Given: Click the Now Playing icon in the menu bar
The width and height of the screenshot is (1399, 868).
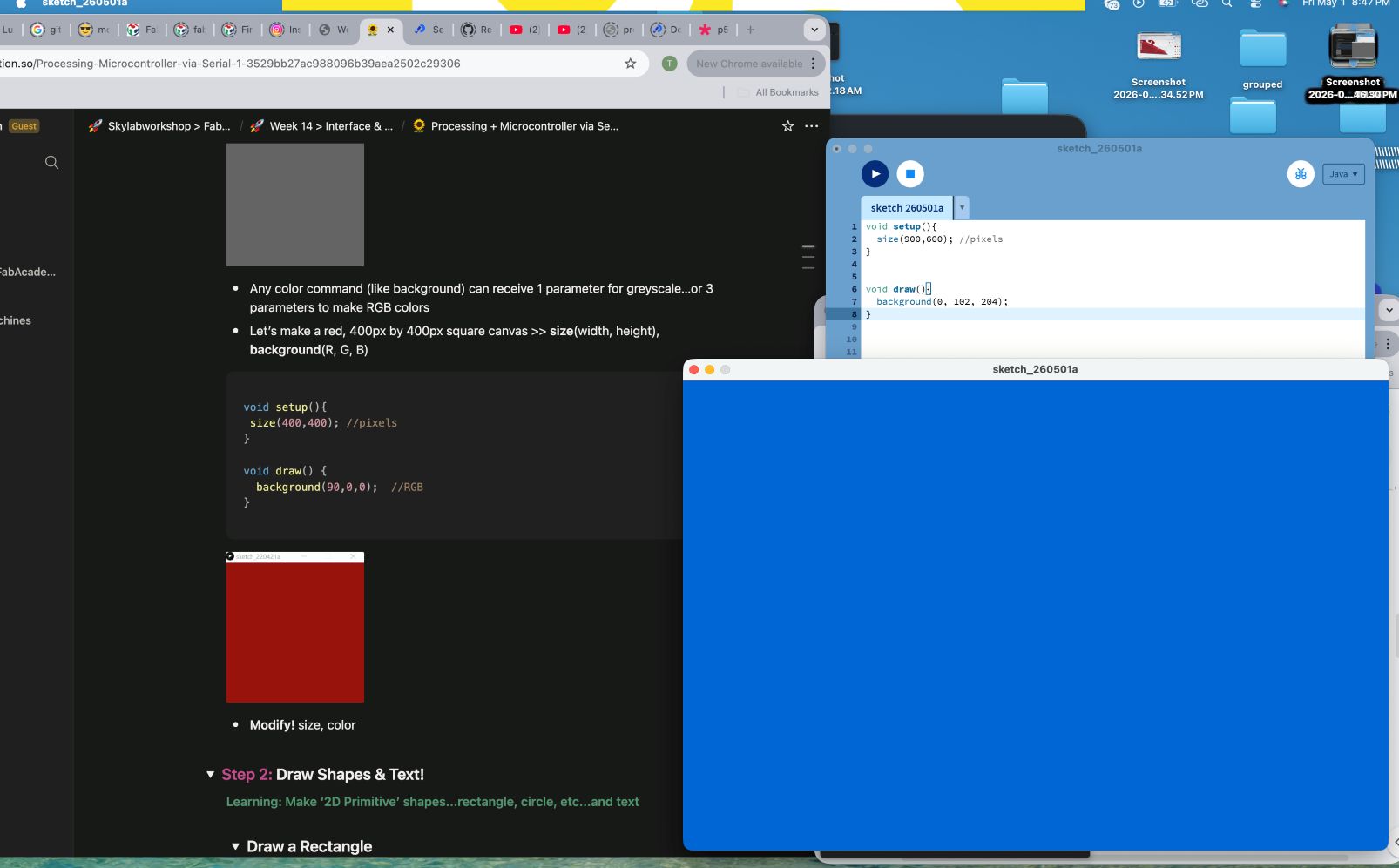Looking at the screenshot, I should [x=1139, y=3].
